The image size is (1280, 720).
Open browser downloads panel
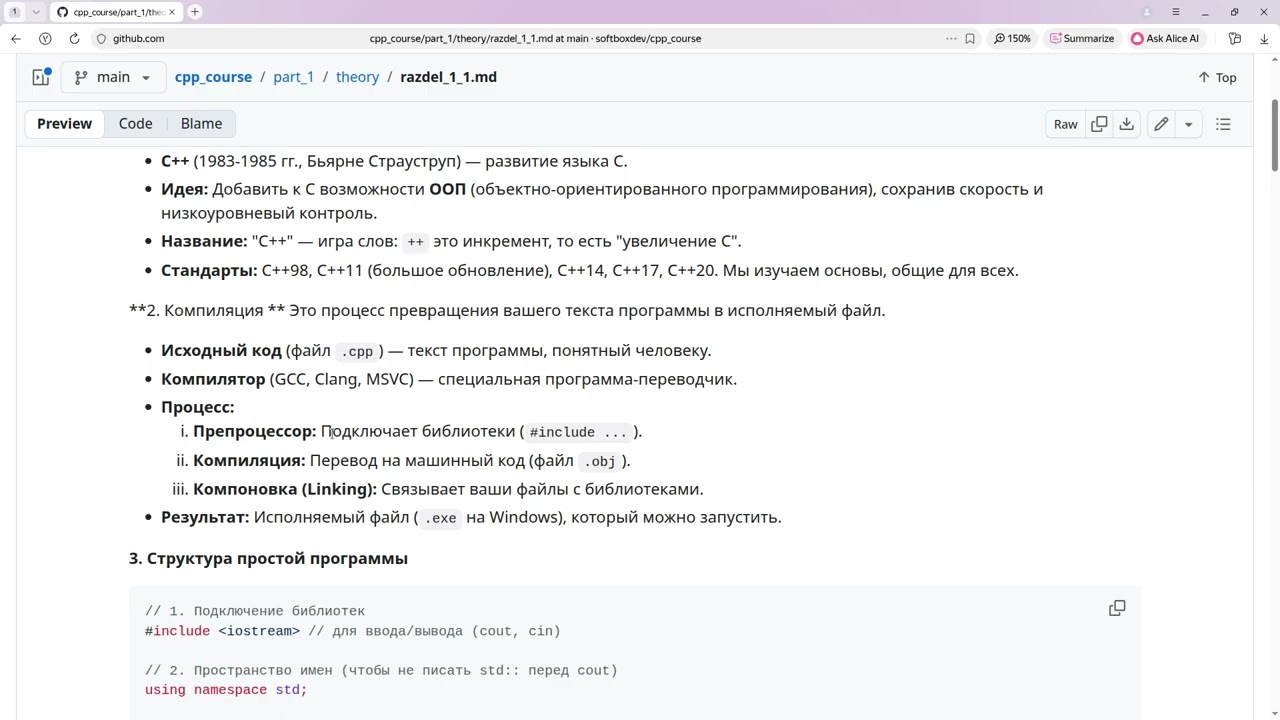[x=1265, y=38]
